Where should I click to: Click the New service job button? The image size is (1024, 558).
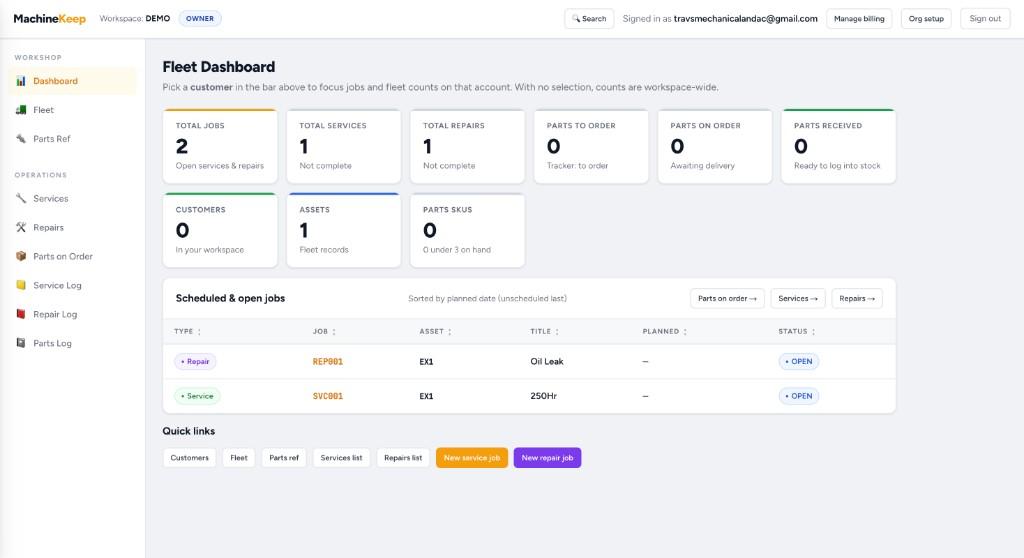pos(472,457)
